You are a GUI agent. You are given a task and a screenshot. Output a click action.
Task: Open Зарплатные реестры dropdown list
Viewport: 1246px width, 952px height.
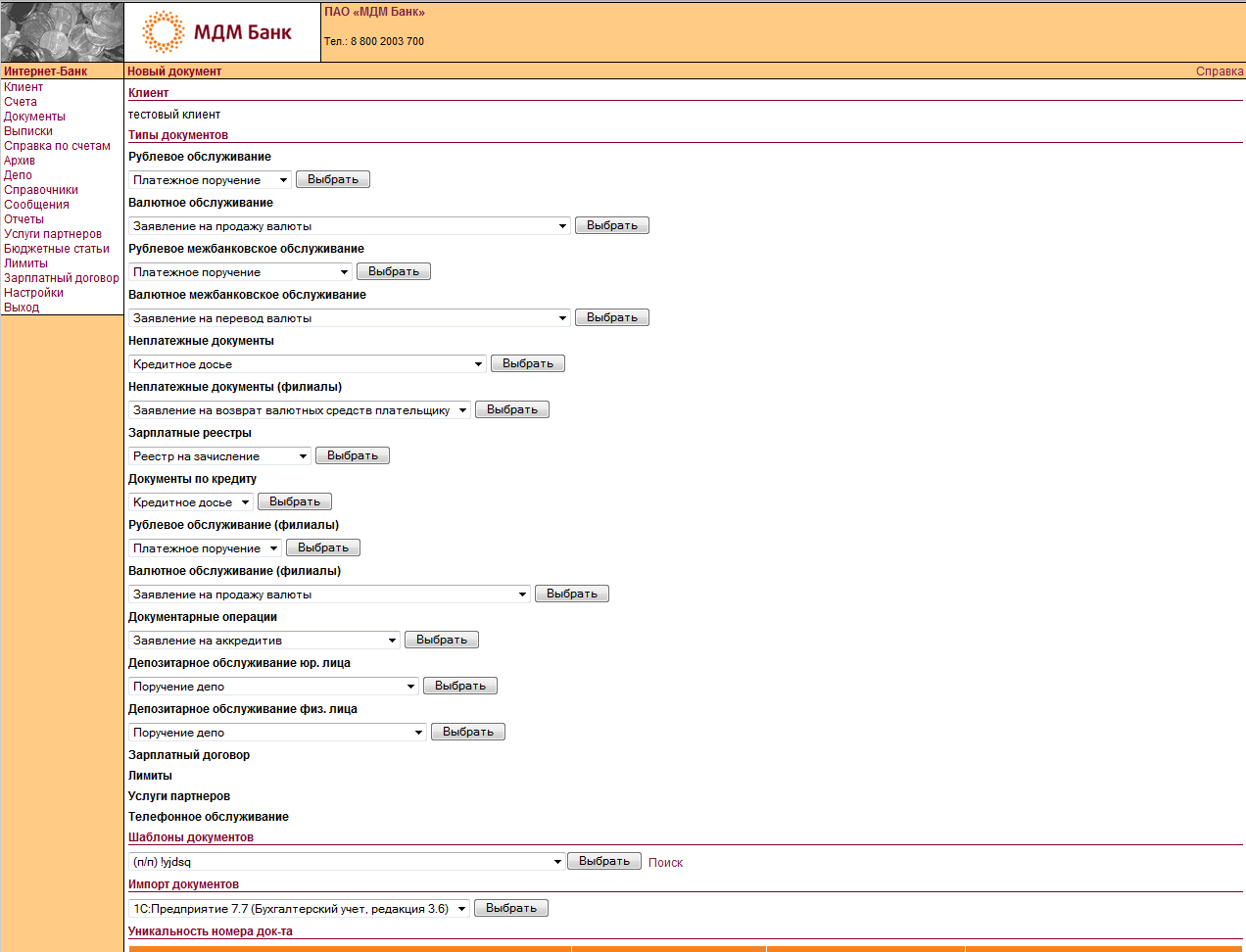click(x=219, y=456)
